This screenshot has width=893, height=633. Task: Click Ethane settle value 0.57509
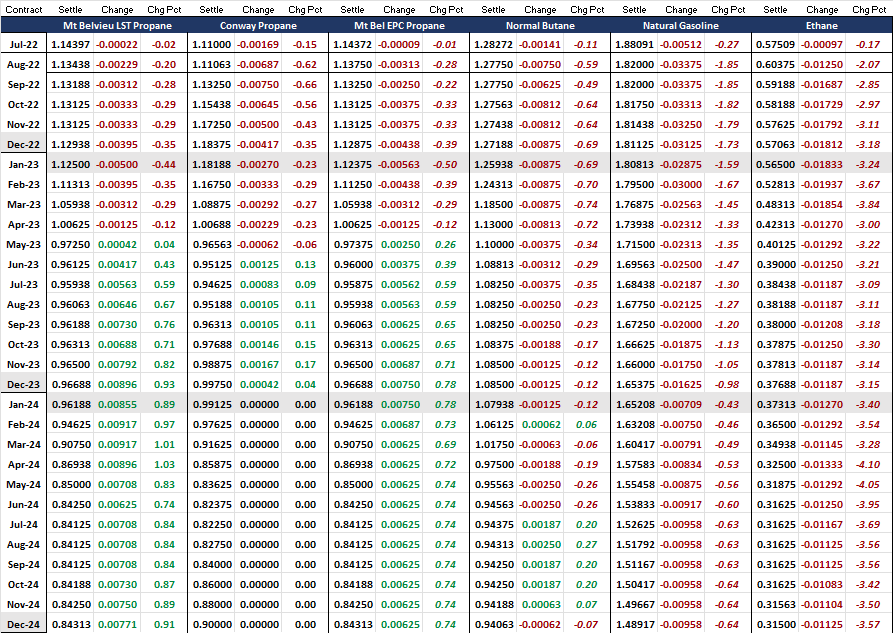tap(775, 44)
